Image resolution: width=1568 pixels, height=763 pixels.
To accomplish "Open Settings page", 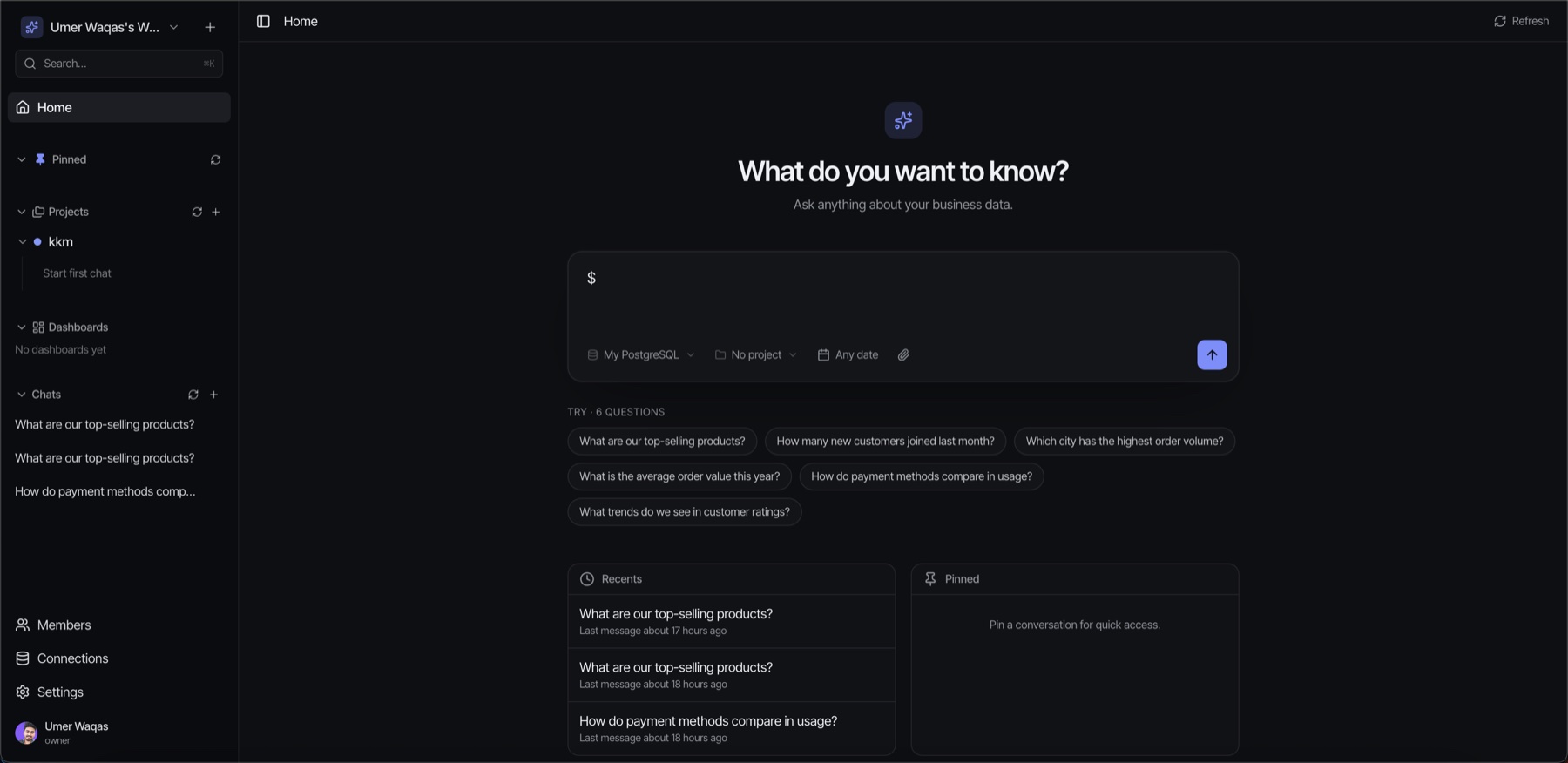I will pos(60,692).
